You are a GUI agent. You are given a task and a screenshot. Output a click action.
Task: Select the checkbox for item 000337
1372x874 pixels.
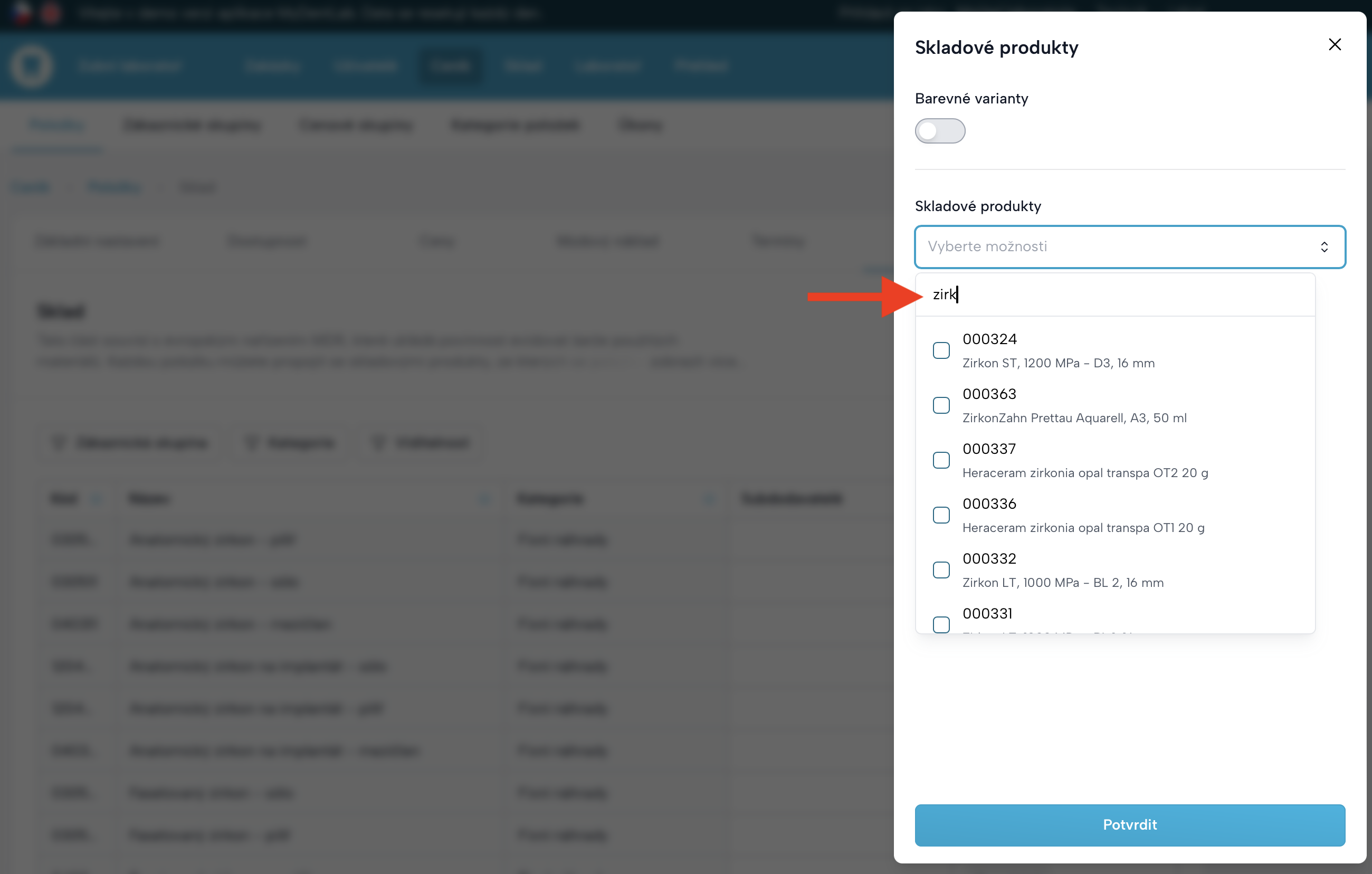pyautogui.click(x=941, y=460)
